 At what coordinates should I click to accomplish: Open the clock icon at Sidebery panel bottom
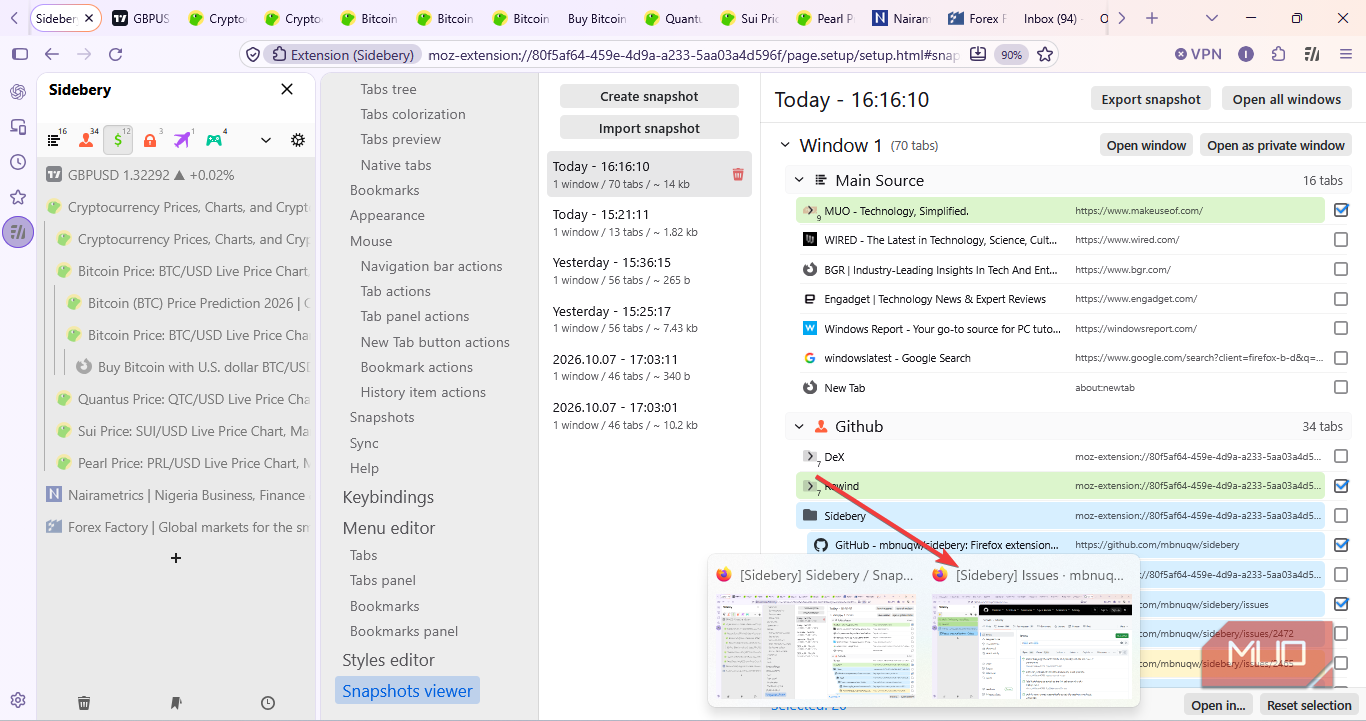coord(268,703)
